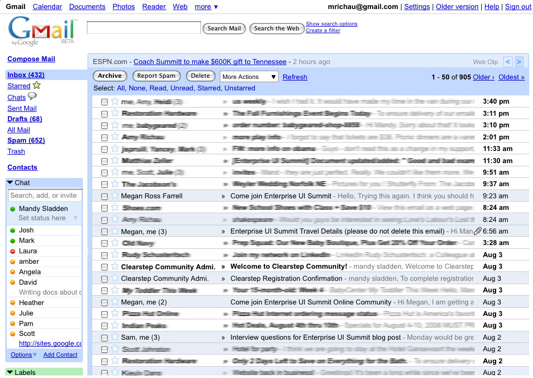Open Inbox (432) folder

[26, 75]
